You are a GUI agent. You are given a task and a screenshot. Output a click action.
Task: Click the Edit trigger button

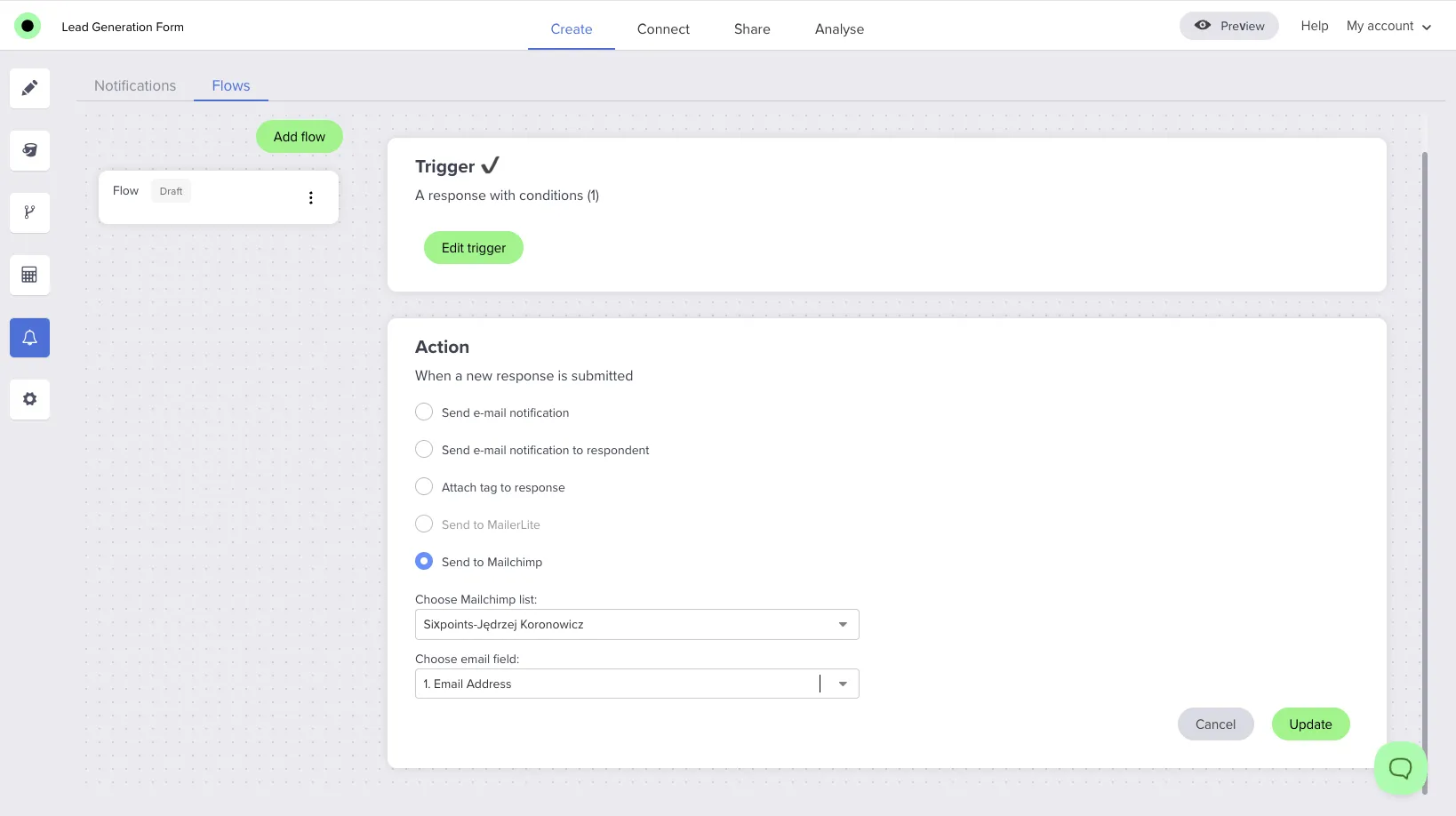coord(473,247)
